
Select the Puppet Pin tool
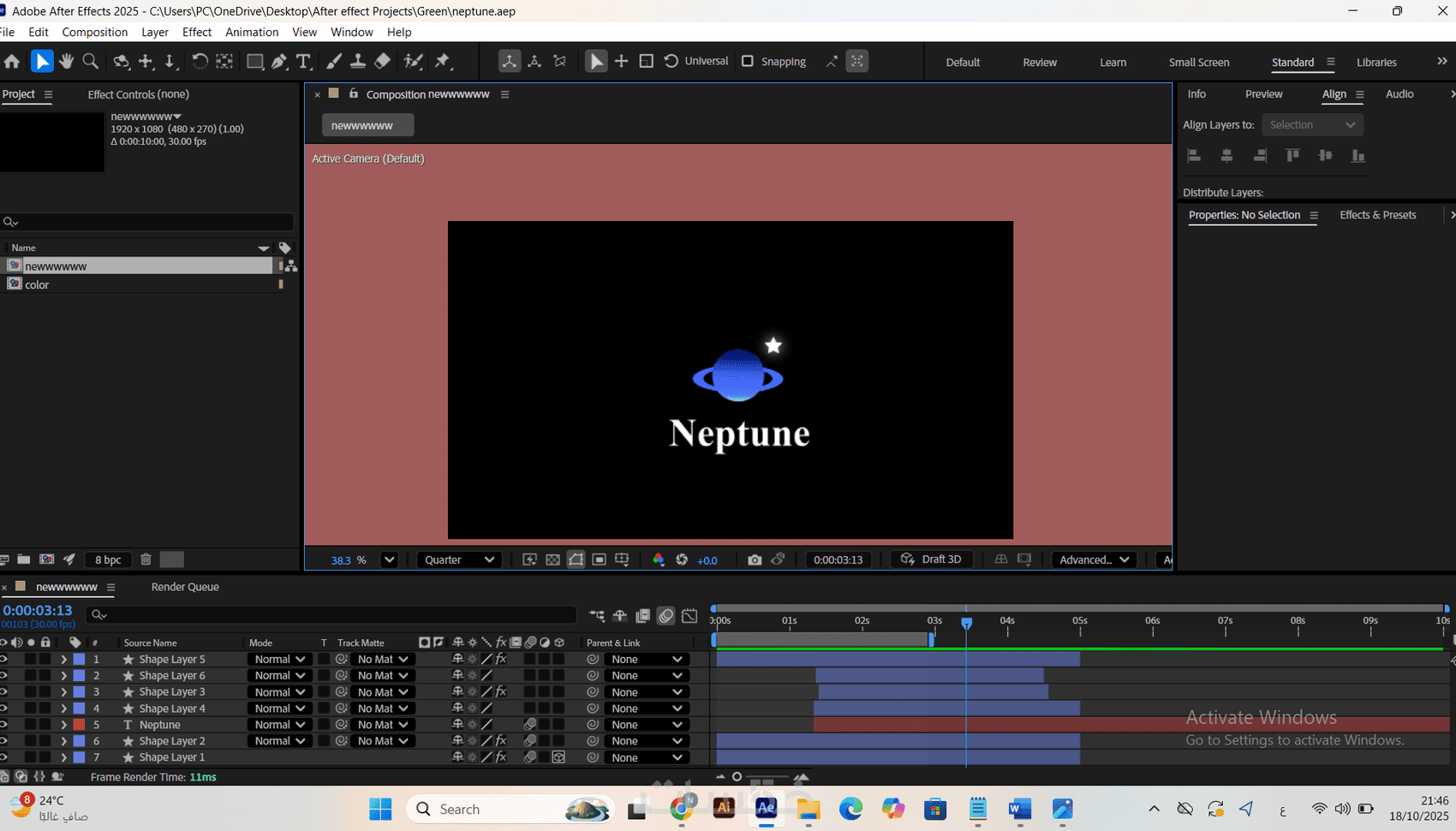pos(443,62)
